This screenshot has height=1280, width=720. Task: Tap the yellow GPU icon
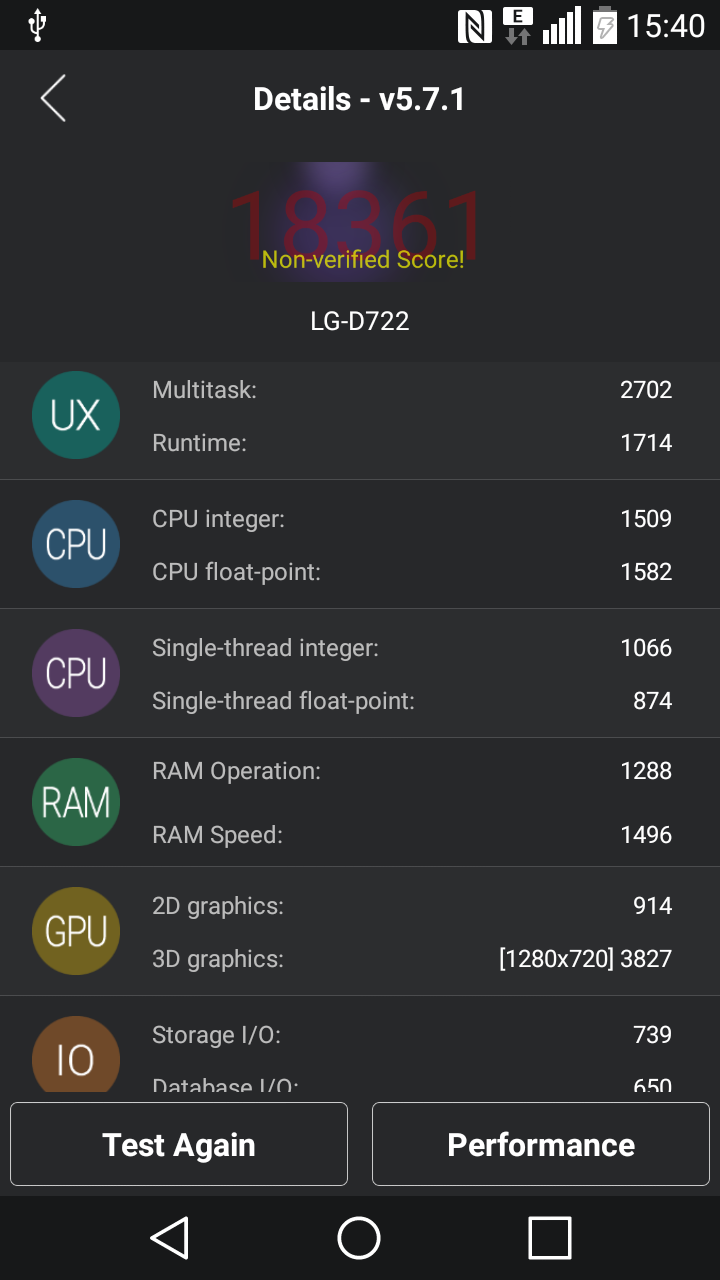tap(76, 931)
